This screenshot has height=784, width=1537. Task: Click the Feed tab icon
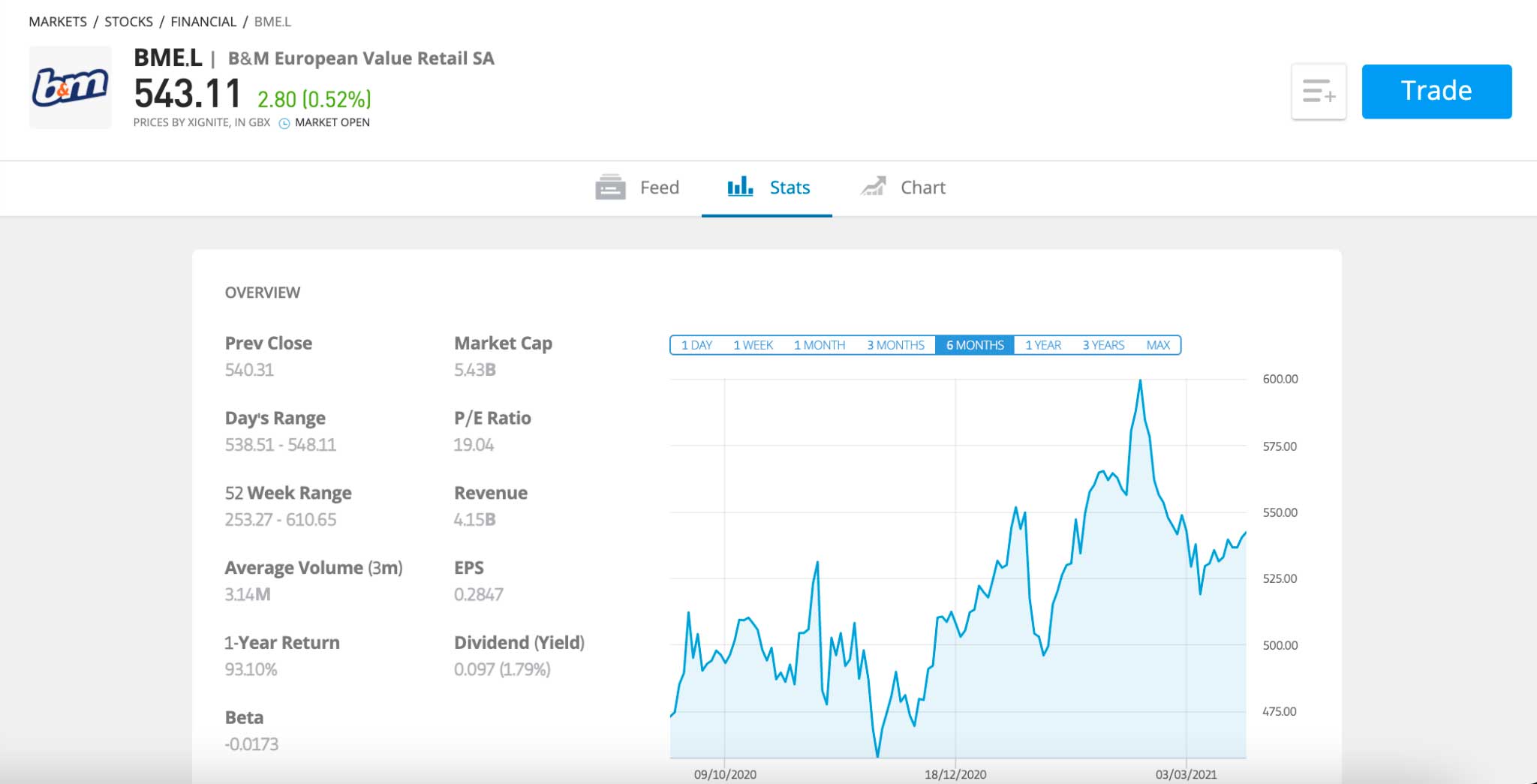point(610,187)
